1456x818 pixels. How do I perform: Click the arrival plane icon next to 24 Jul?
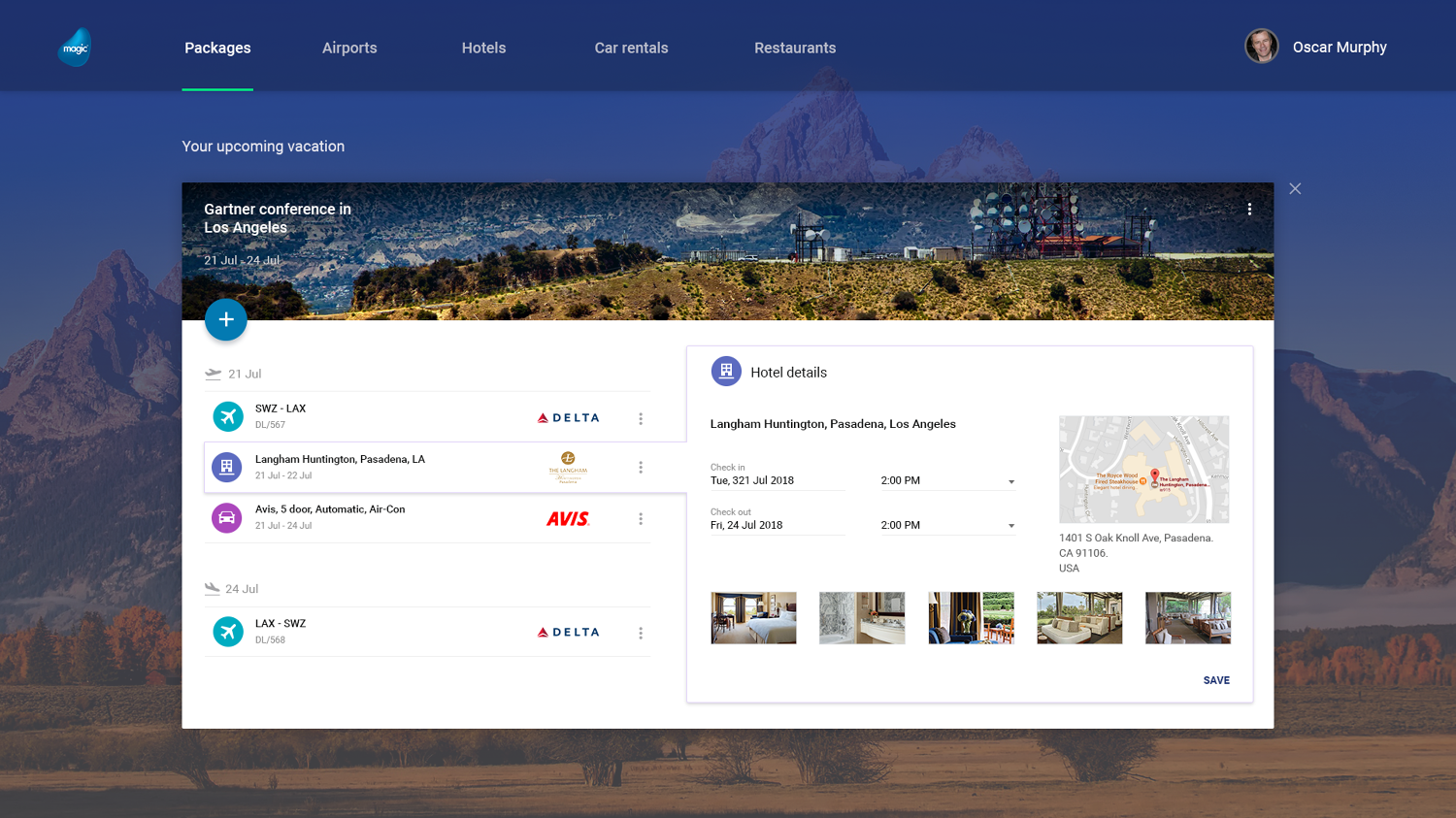pyautogui.click(x=212, y=587)
